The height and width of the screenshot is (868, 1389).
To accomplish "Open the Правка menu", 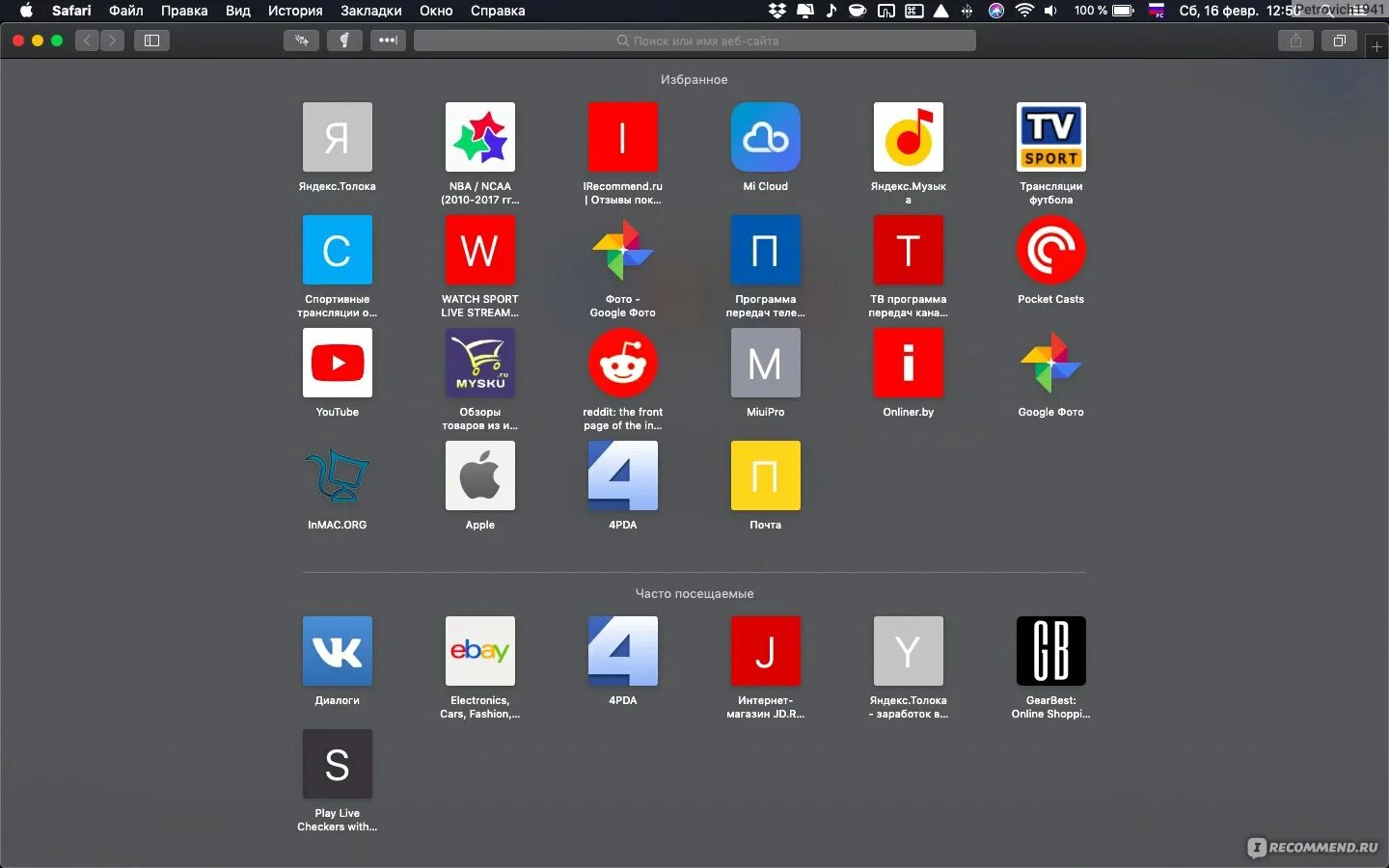I will click(184, 11).
